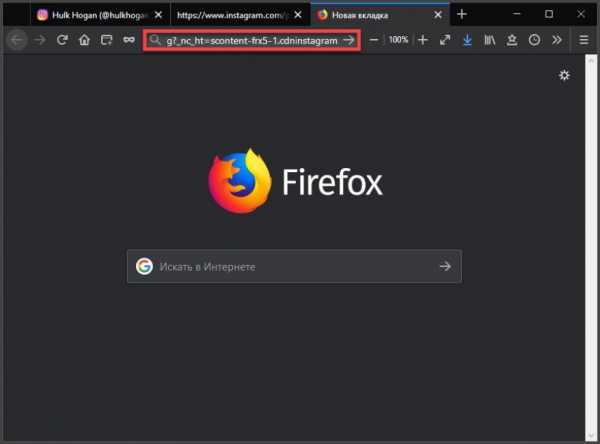
Task: Zoom in with the plus button
Action: (x=423, y=40)
